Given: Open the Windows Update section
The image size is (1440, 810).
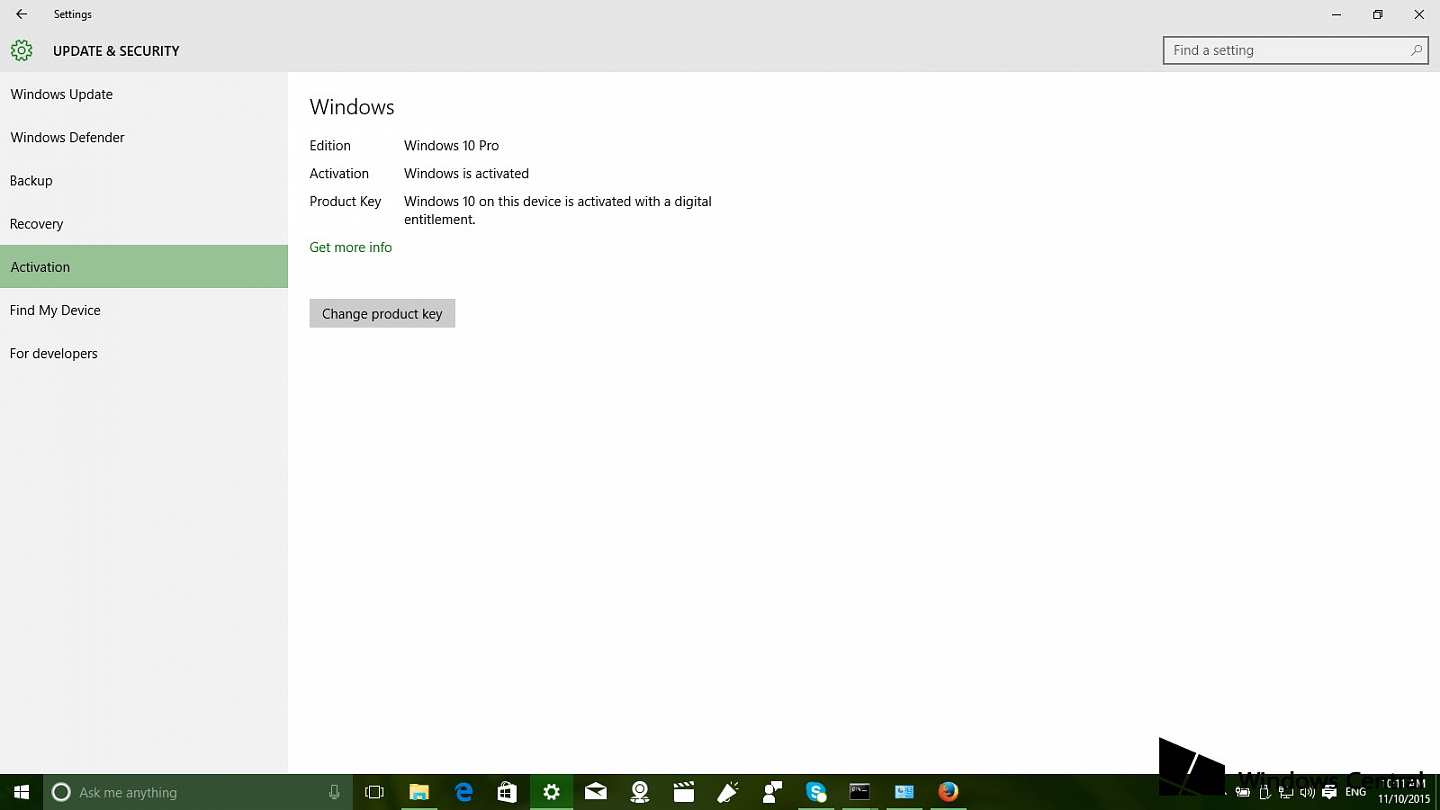Looking at the screenshot, I should click(x=144, y=94).
